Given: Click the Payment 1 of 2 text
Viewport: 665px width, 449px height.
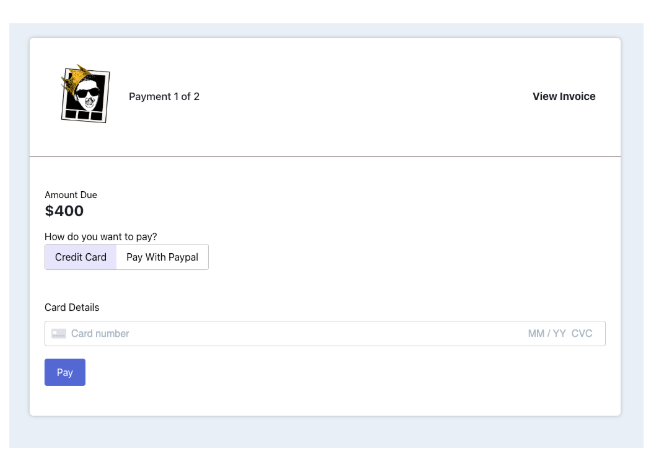Looking at the screenshot, I should [x=164, y=97].
